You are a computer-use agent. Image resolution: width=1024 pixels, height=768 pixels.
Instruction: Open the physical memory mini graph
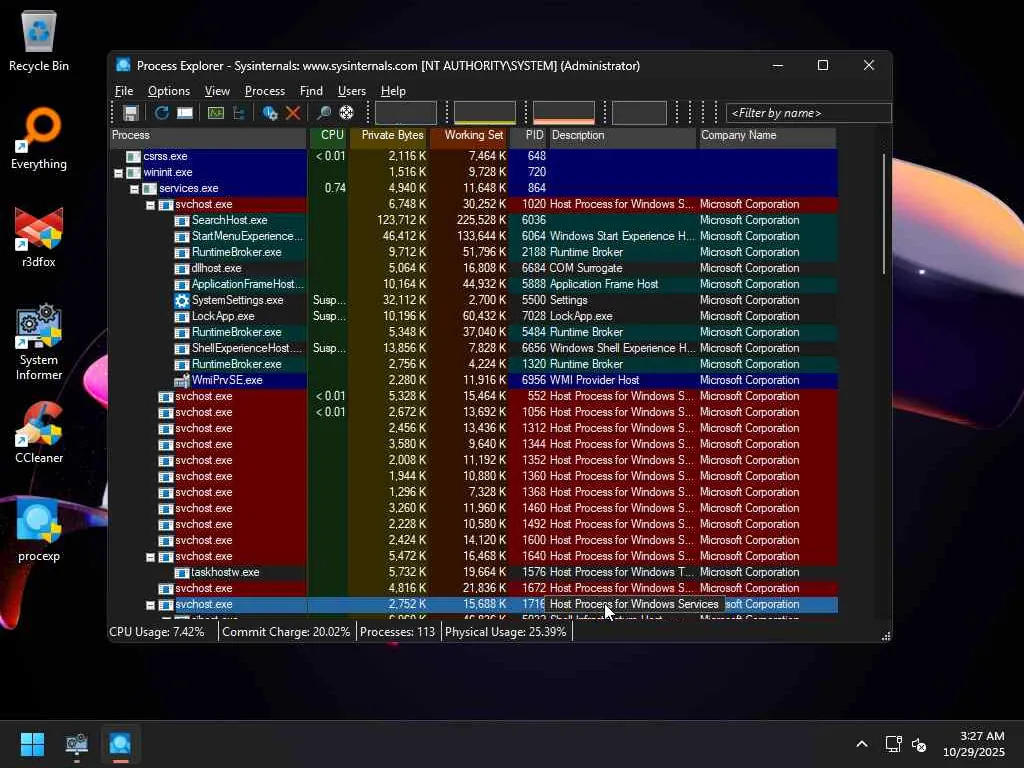coord(564,112)
